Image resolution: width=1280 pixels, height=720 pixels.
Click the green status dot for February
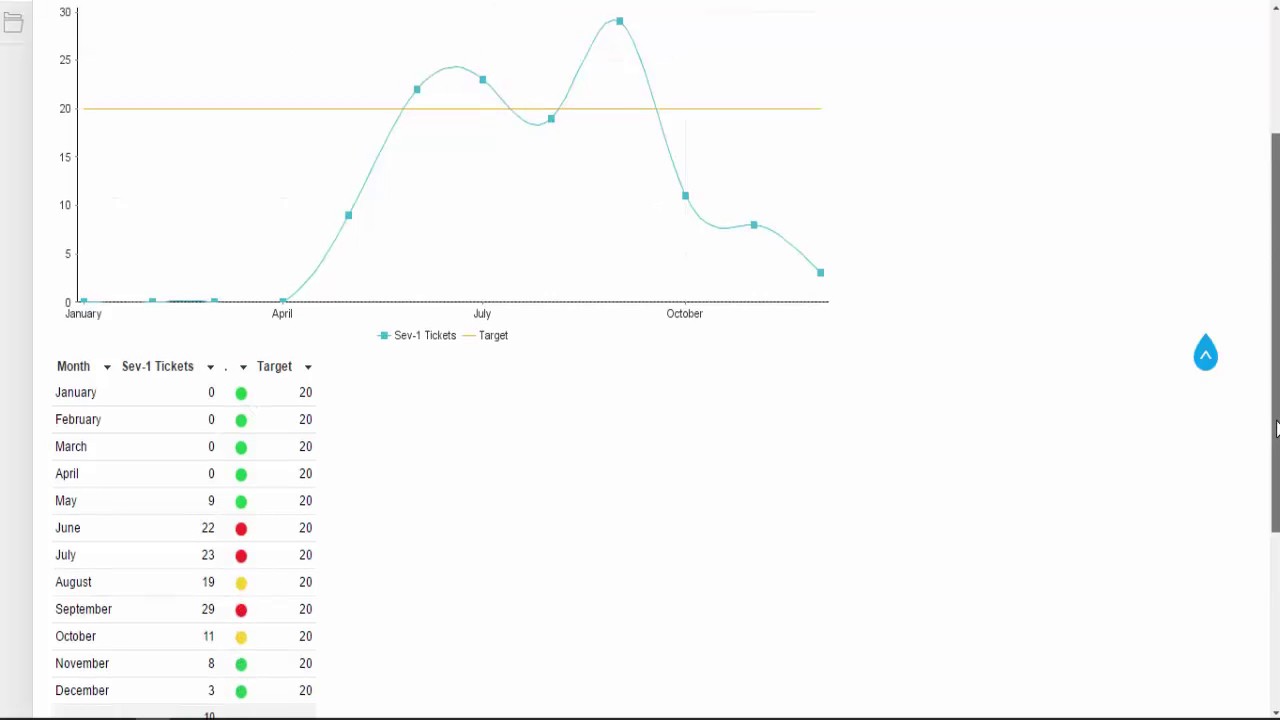[241, 420]
